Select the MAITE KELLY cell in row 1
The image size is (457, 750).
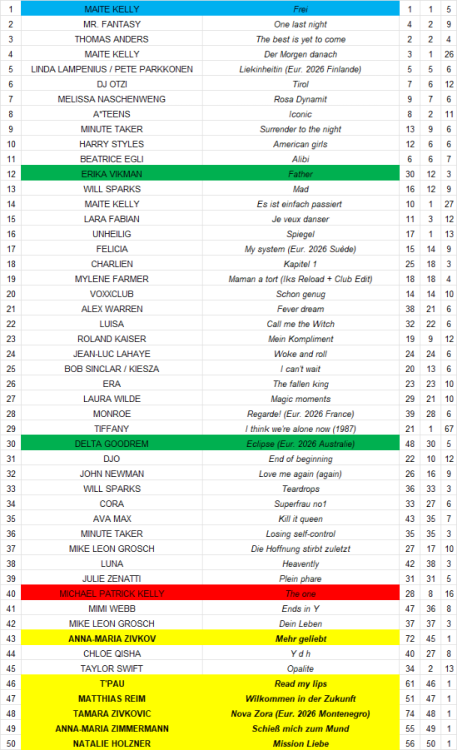pyautogui.click(x=111, y=9)
